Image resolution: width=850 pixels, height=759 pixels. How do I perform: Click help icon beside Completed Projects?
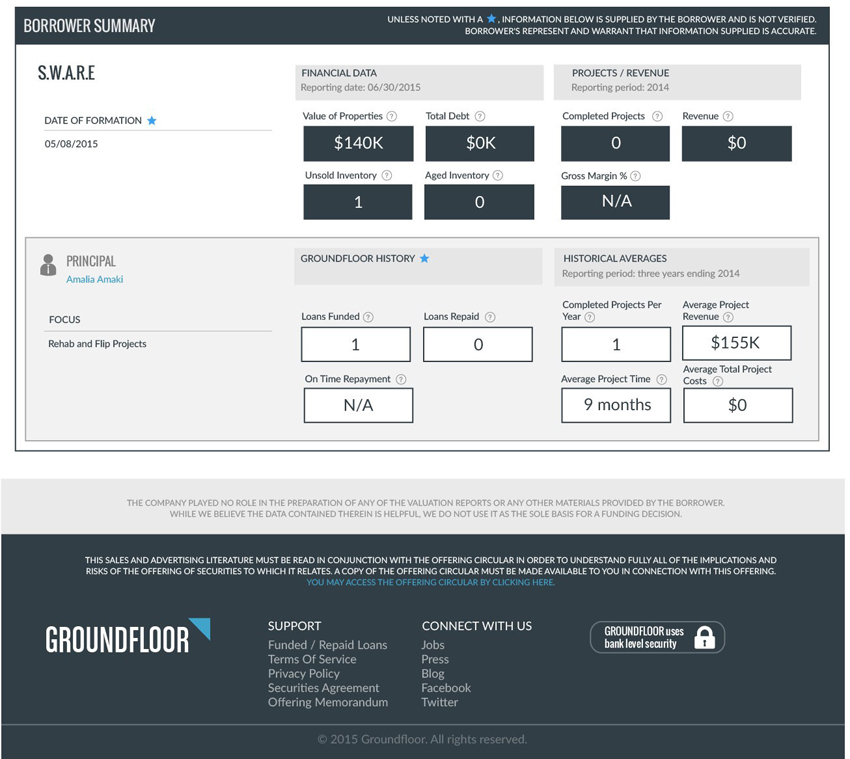pyautogui.click(x=657, y=116)
